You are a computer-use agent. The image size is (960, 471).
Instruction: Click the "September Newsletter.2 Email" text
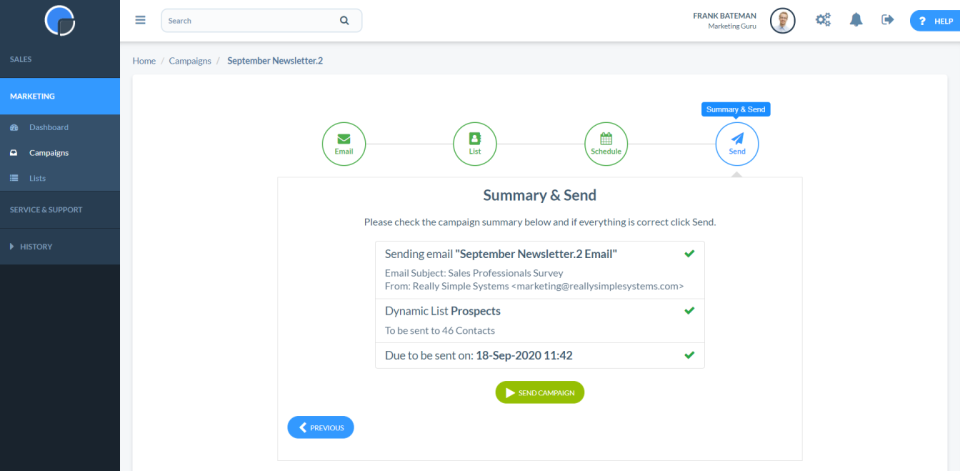tap(536, 254)
